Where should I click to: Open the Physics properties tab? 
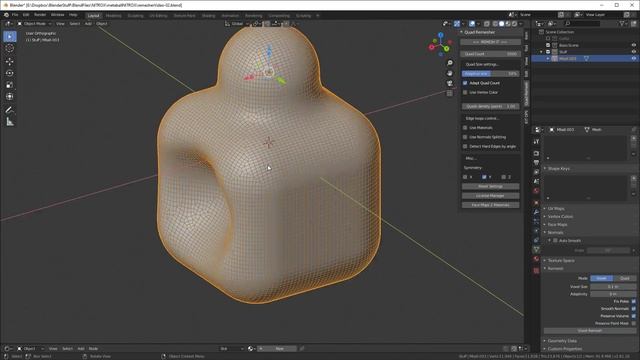click(x=536, y=231)
